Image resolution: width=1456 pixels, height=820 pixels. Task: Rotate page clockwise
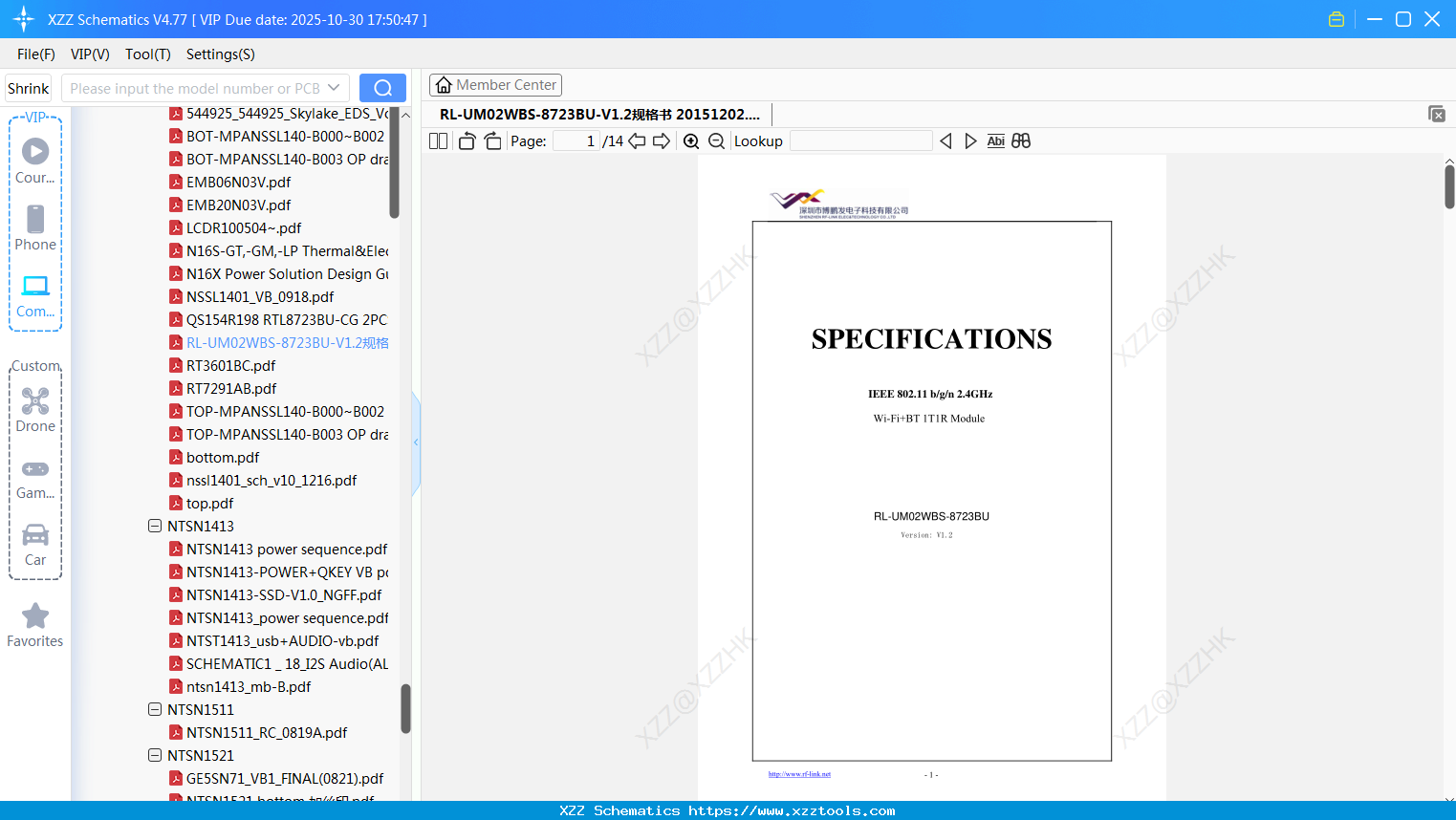[492, 141]
